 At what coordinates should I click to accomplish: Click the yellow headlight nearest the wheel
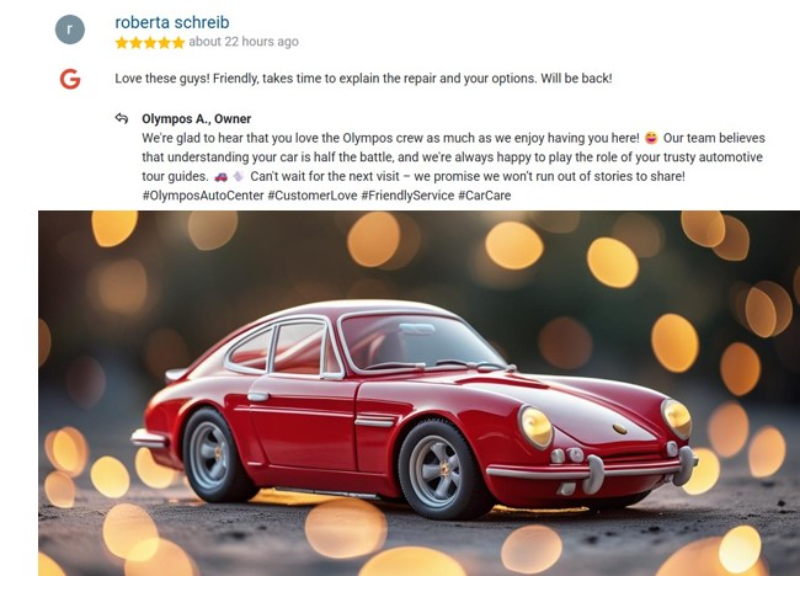pyautogui.click(x=536, y=427)
